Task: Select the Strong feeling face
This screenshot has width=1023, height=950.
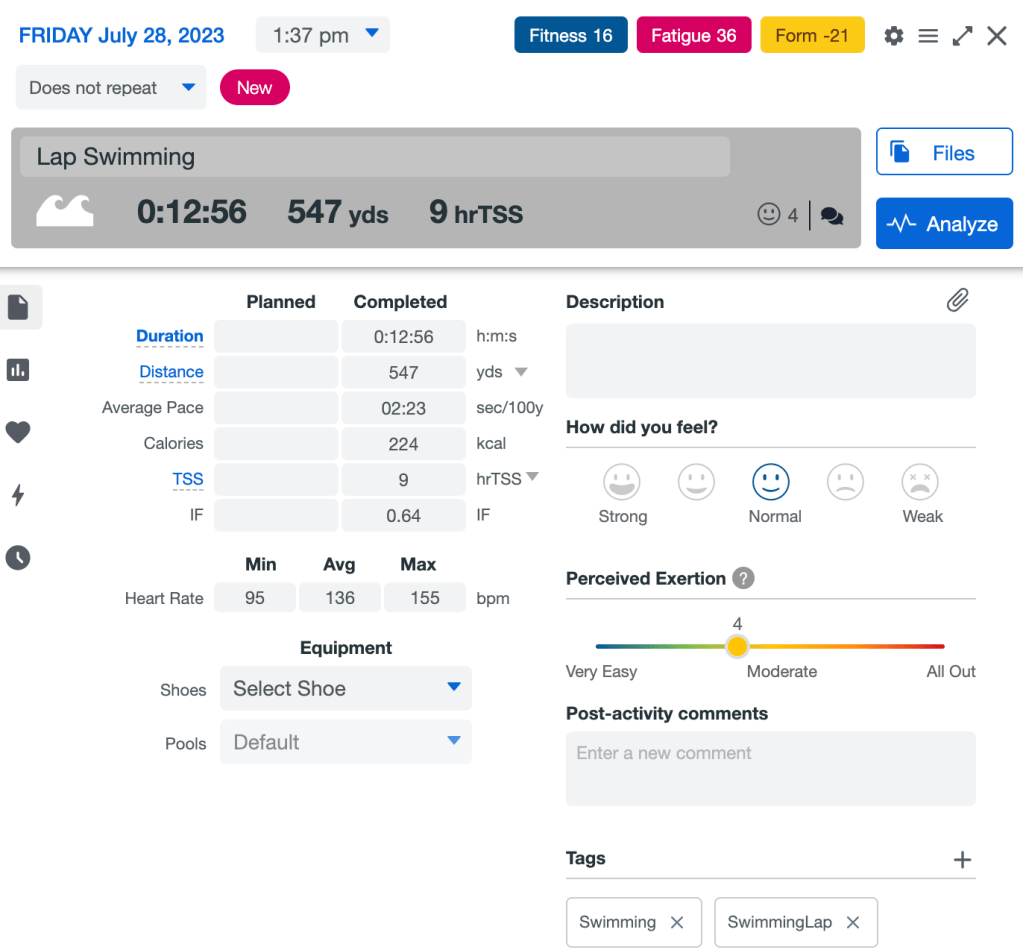Action: (x=622, y=484)
